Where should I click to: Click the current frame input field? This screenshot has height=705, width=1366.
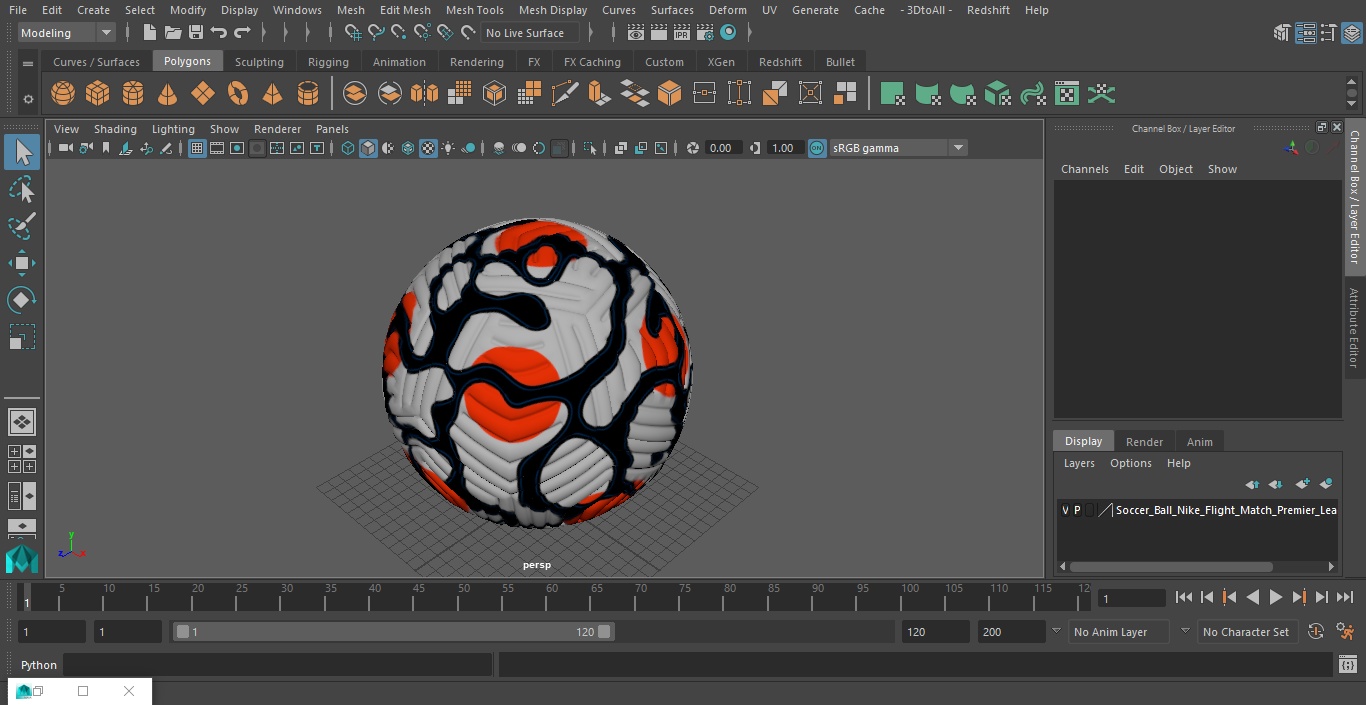pos(1132,599)
